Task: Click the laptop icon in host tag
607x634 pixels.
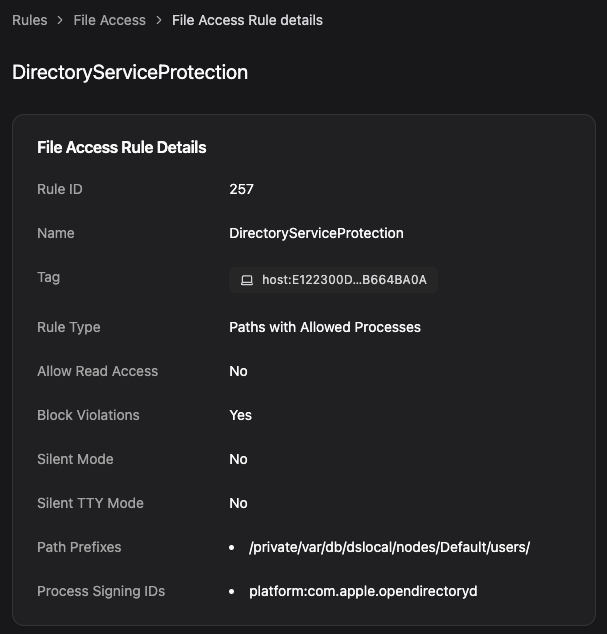Action: pyautogui.click(x=247, y=280)
